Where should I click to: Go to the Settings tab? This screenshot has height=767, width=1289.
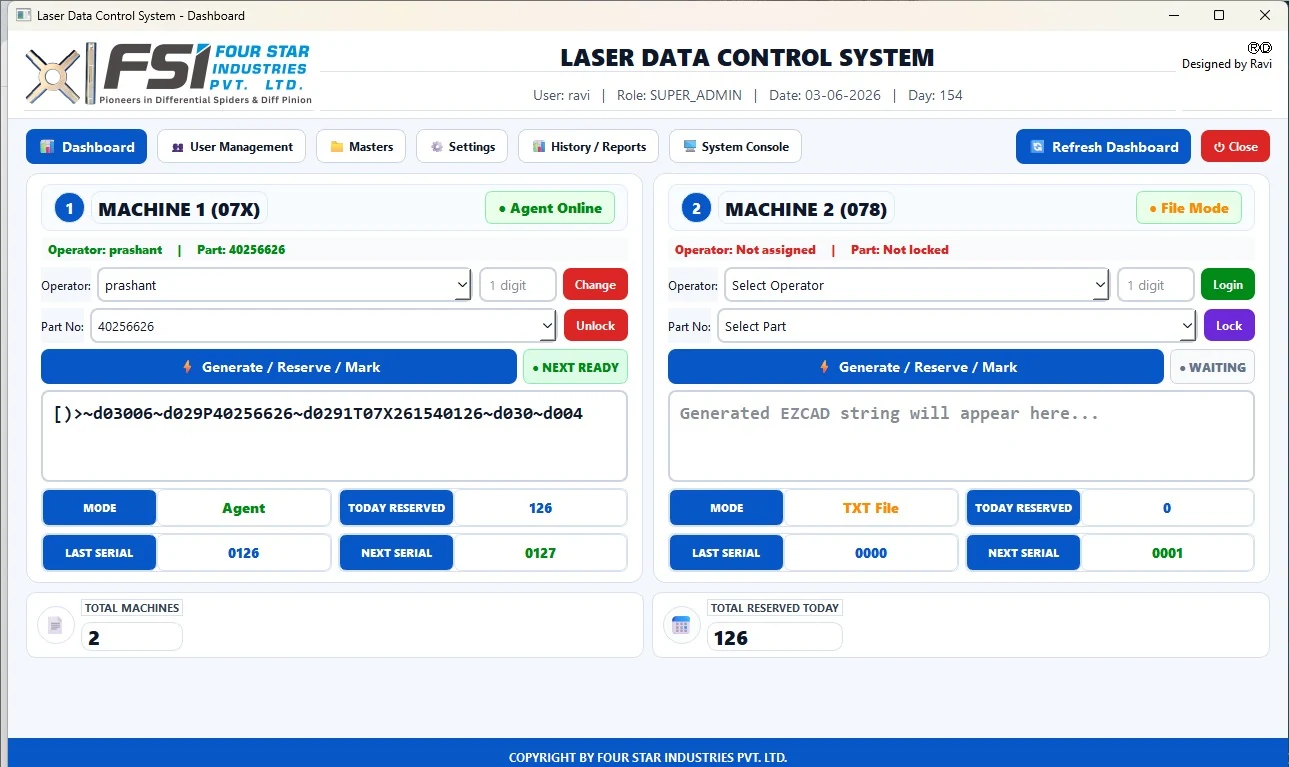462,147
